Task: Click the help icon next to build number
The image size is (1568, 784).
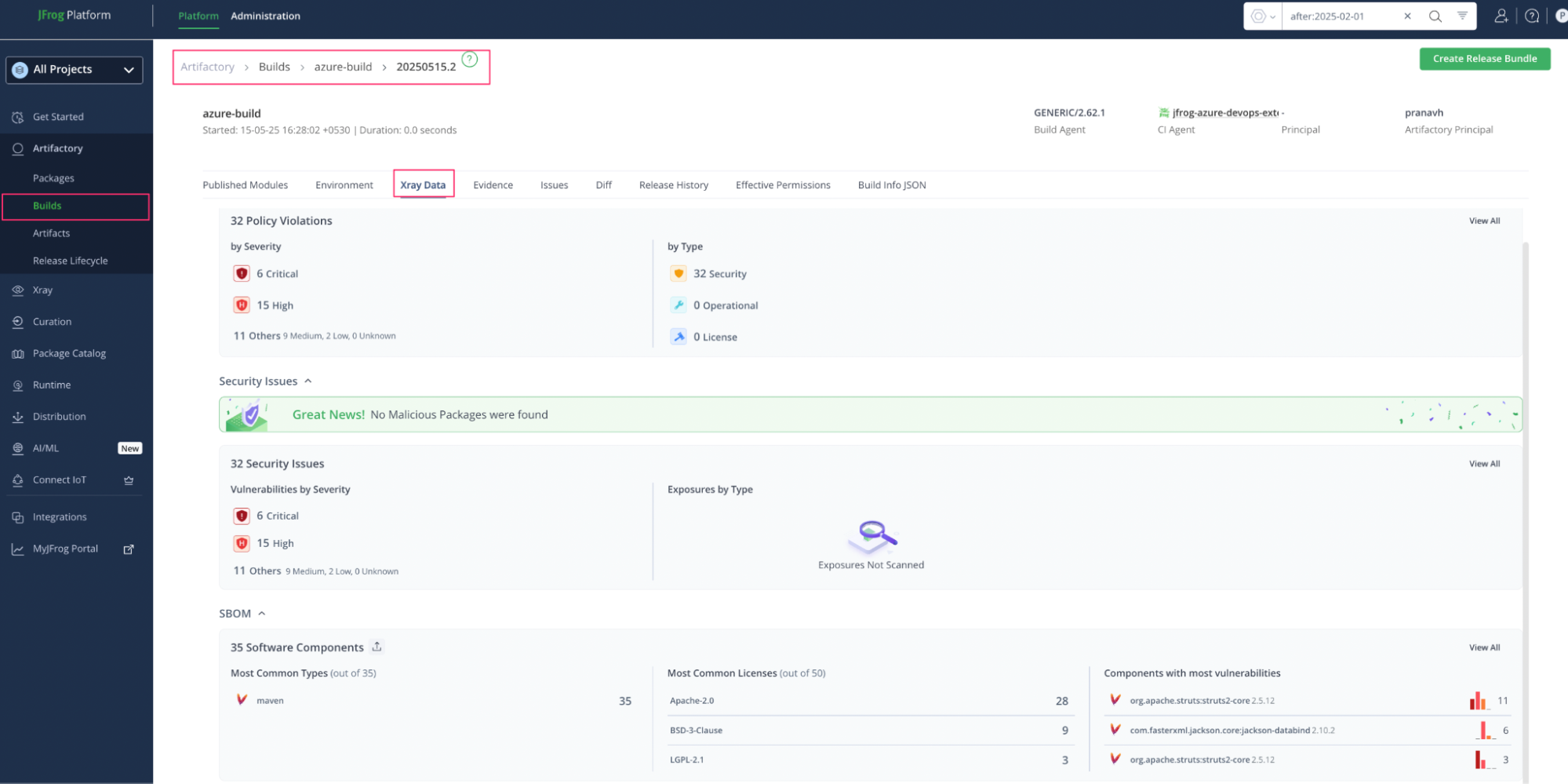Action: (x=470, y=60)
